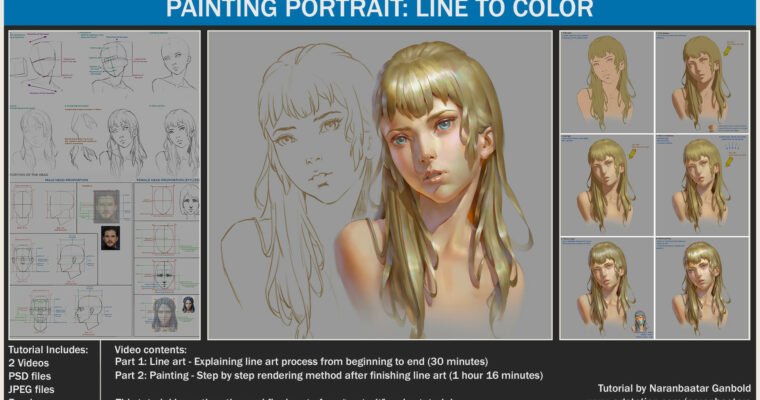Open the middle-left painting step thumbnail

click(x=606, y=185)
